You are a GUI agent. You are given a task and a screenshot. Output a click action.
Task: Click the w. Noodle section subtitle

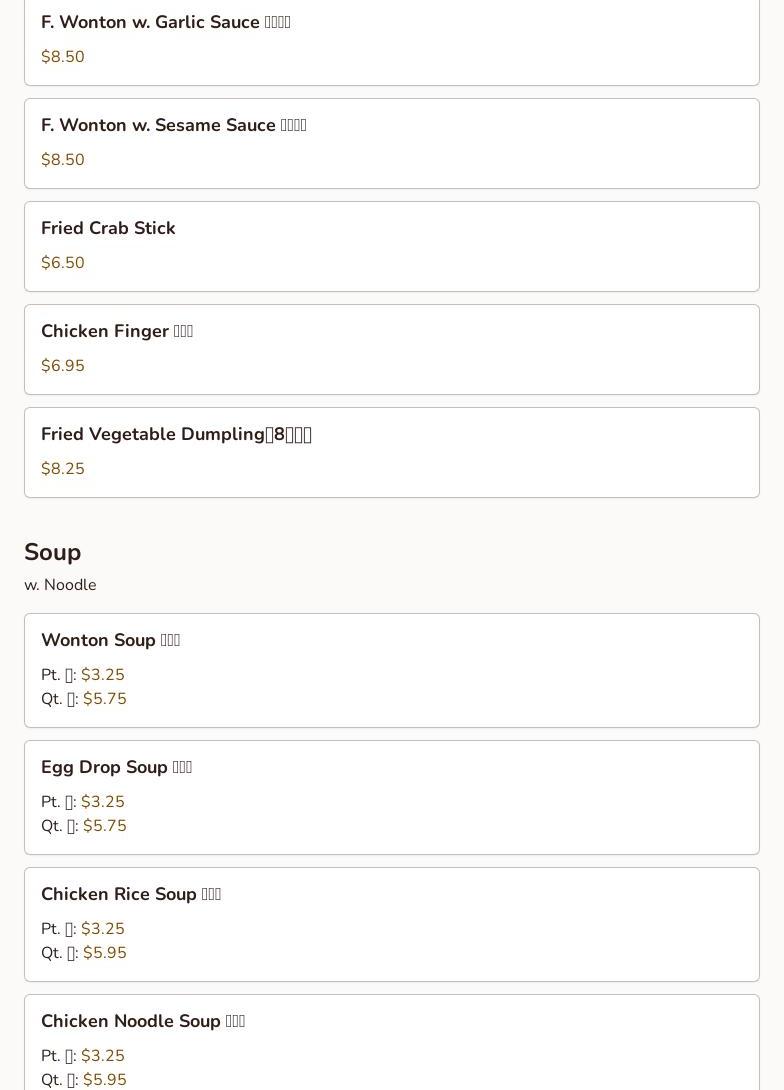[x=60, y=585]
